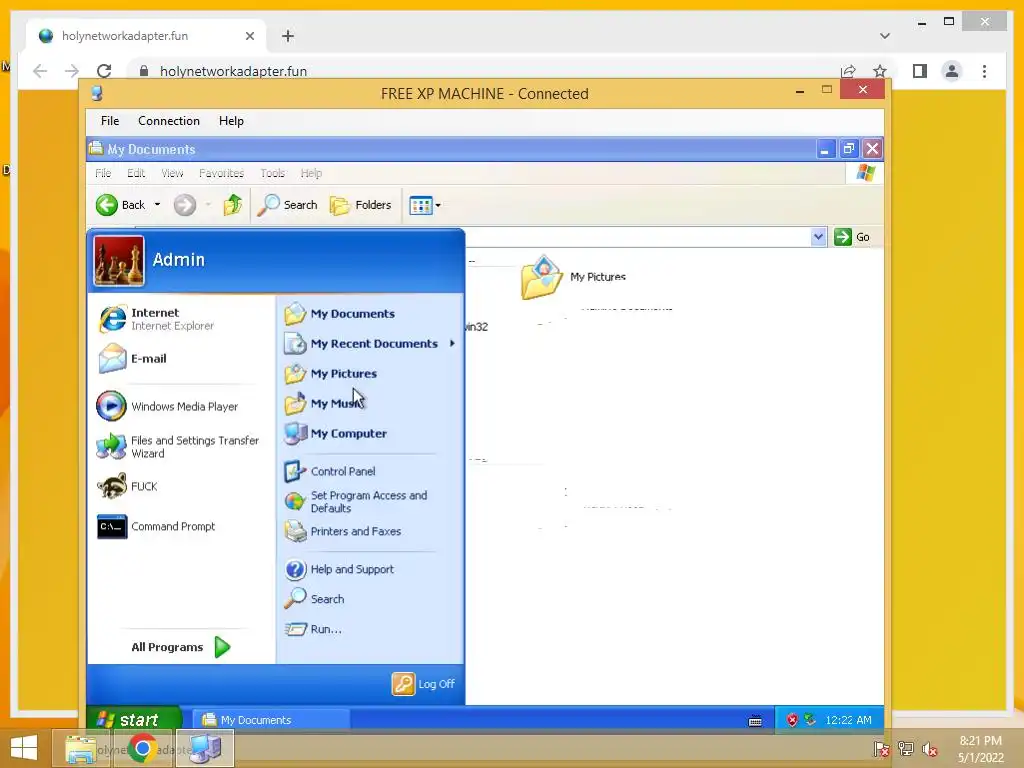Open File menu of FREE XP MACHINE
1024x768 pixels.
point(110,121)
